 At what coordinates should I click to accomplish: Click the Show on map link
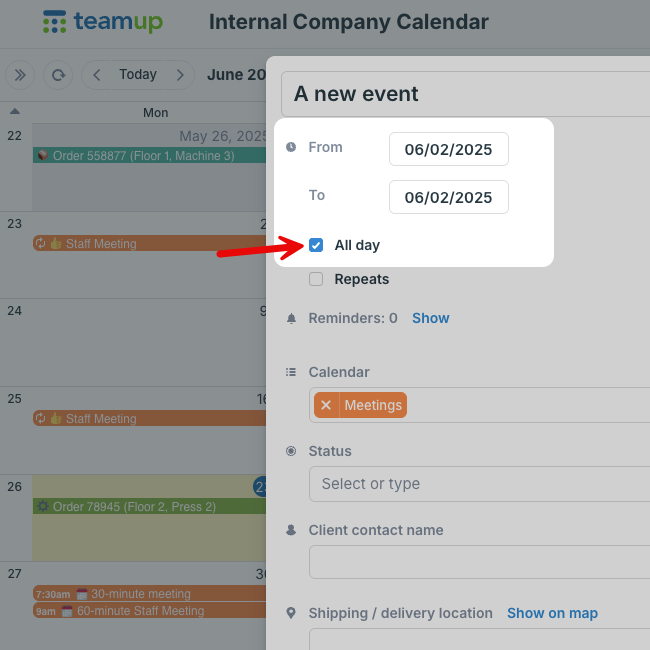pyautogui.click(x=552, y=613)
